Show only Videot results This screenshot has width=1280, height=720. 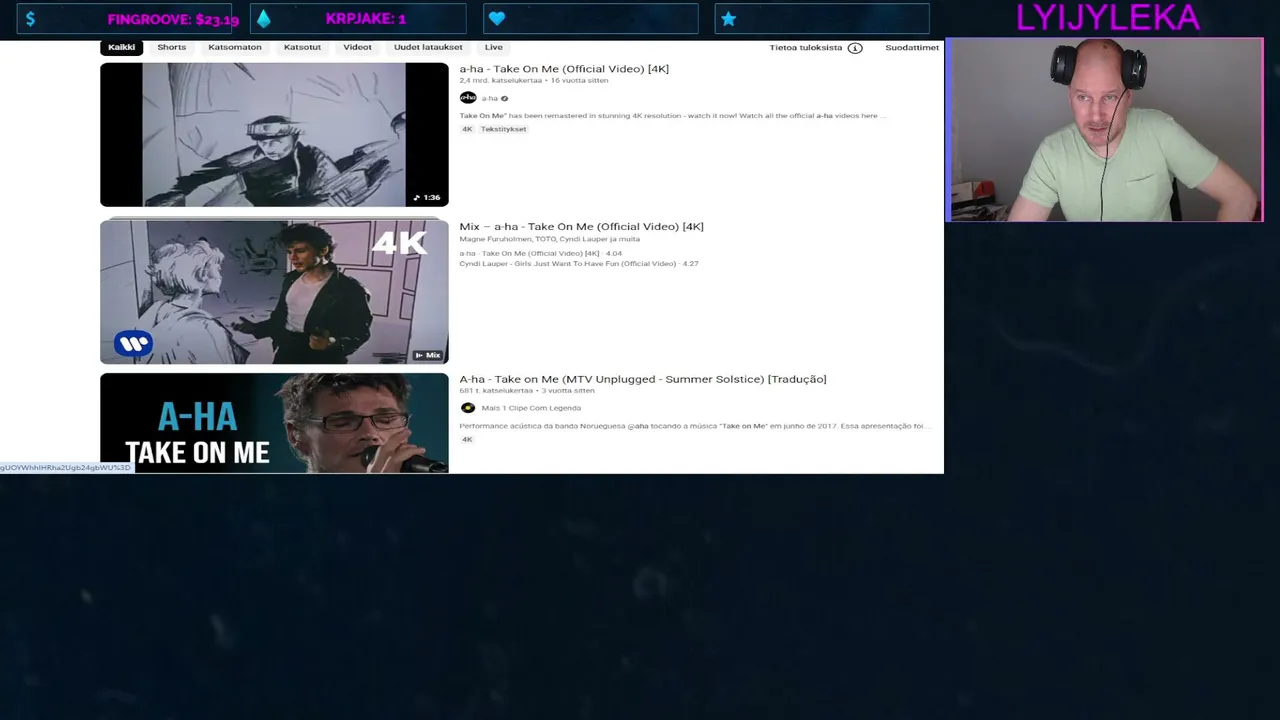click(357, 47)
